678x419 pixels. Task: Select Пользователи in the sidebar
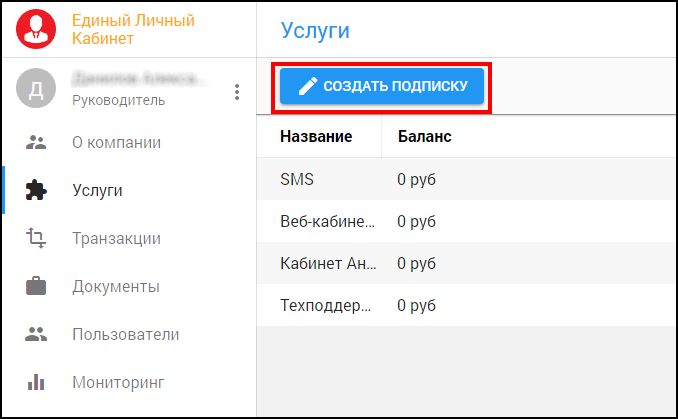pyautogui.click(x=125, y=334)
